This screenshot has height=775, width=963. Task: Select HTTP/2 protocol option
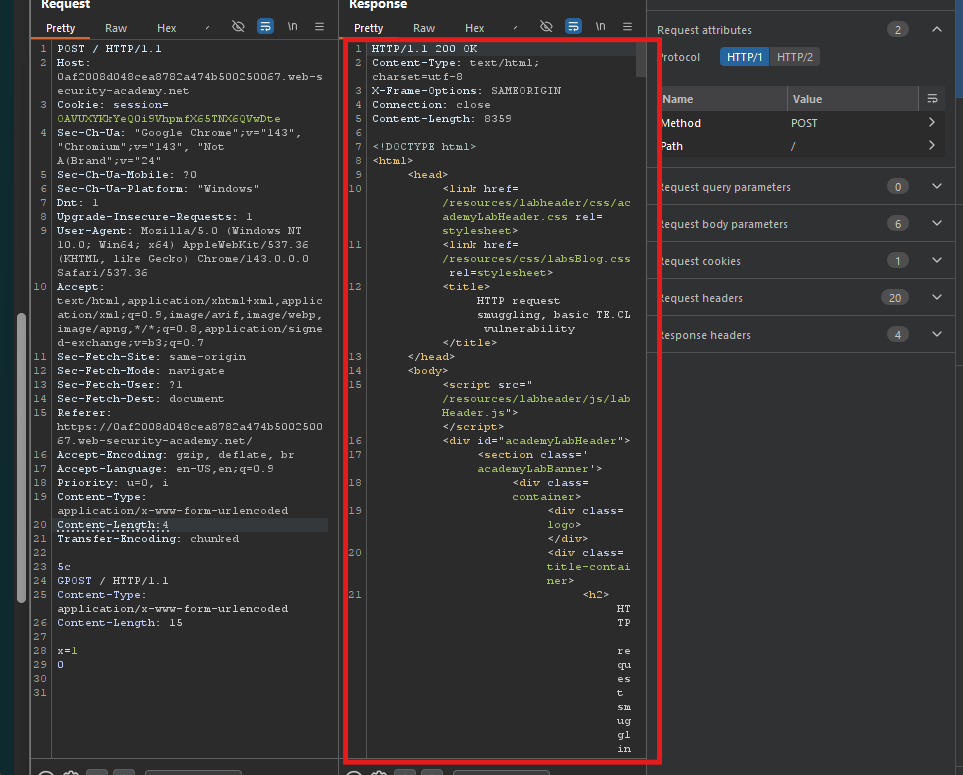point(795,57)
